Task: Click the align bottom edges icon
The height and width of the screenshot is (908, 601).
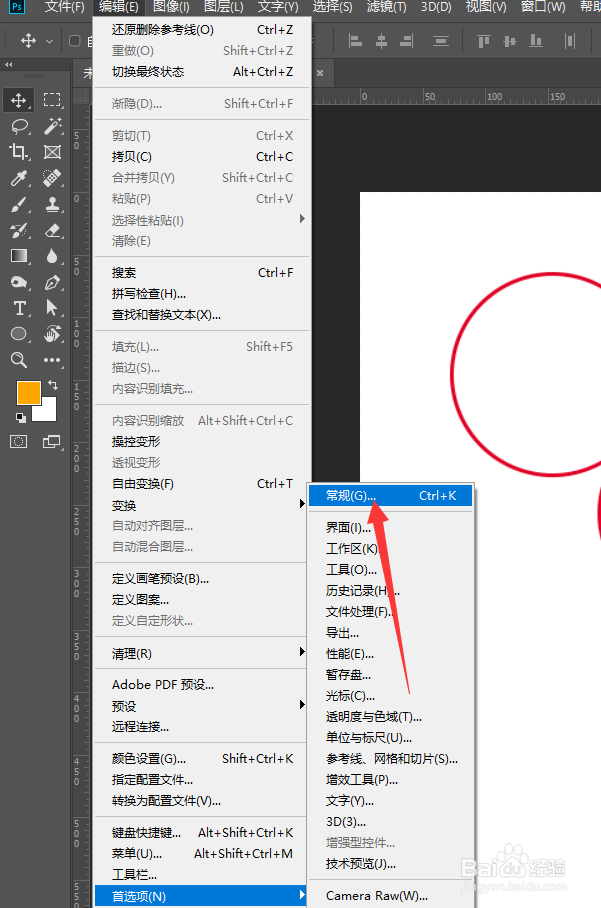Action: point(536,41)
